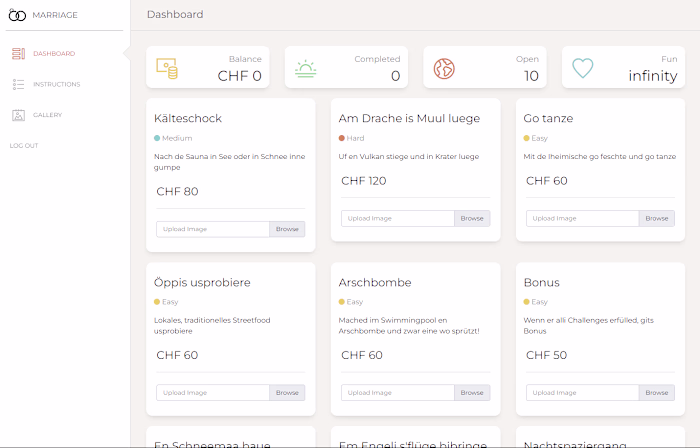Click the Bonus card title
The height and width of the screenshot is (448, 700).
point(542,282)
